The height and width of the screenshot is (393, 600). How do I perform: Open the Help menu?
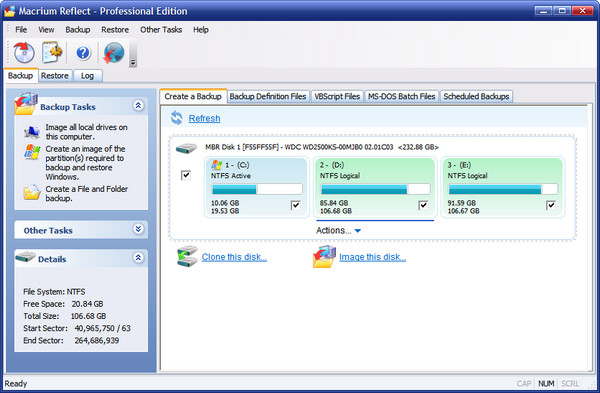click(201, 29)
